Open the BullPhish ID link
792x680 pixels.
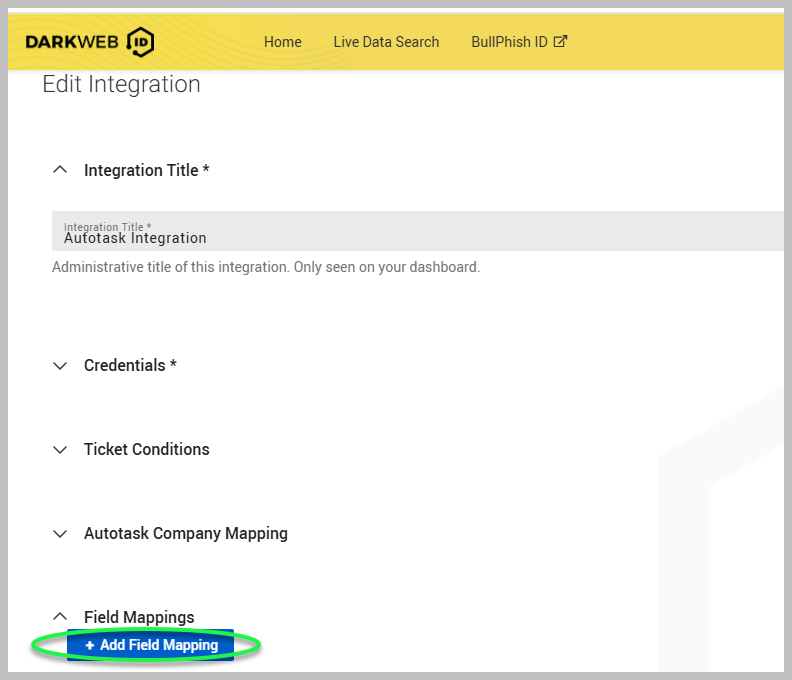[519, 42]
